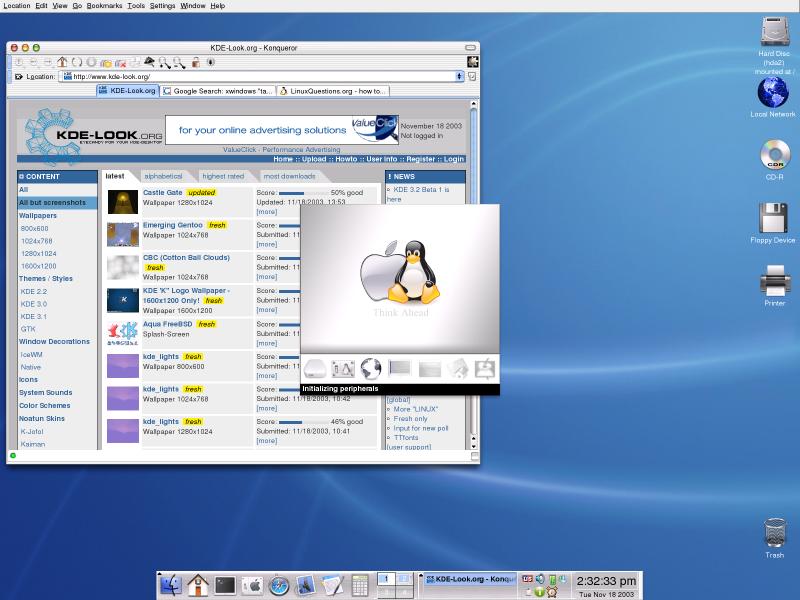This screenshot has height=600, width=800.
Task: Open the Bookmarks menu
Action: [104, 6]
